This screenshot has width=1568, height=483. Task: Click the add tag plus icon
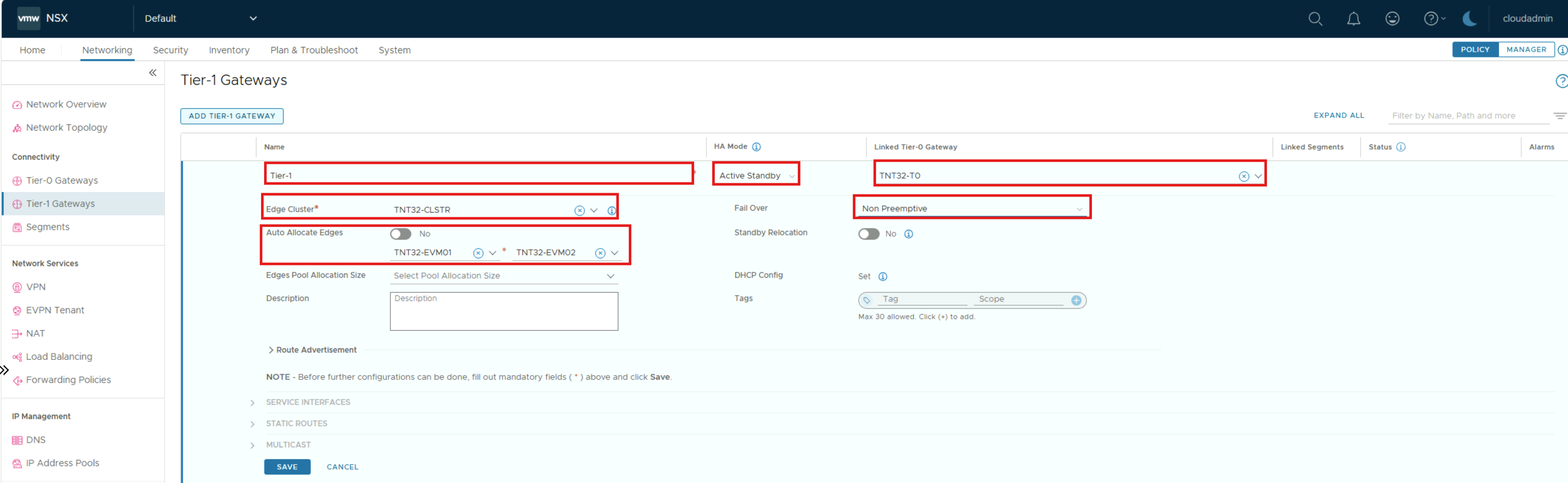[1076, 300]
